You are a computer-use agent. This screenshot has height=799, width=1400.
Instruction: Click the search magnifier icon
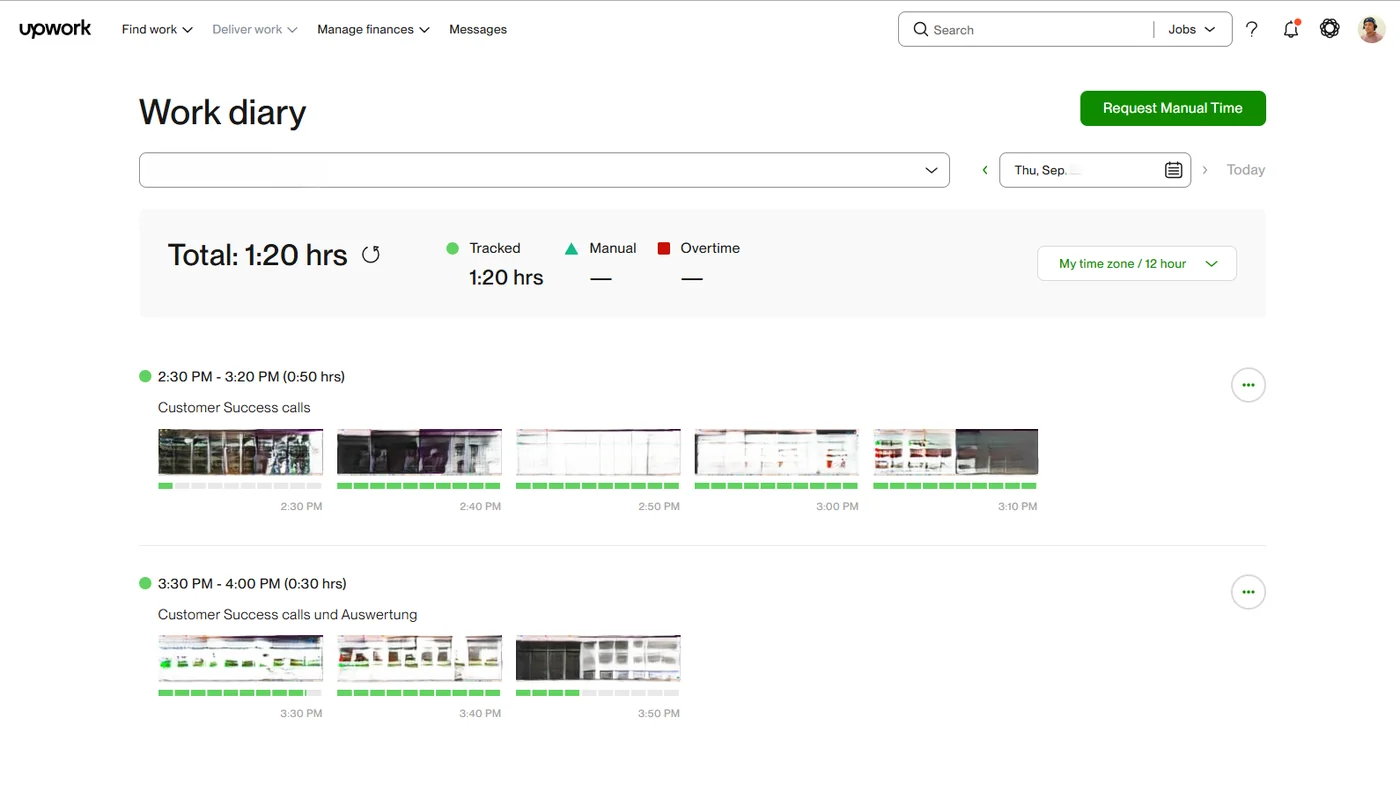click(x=921, y=30)
